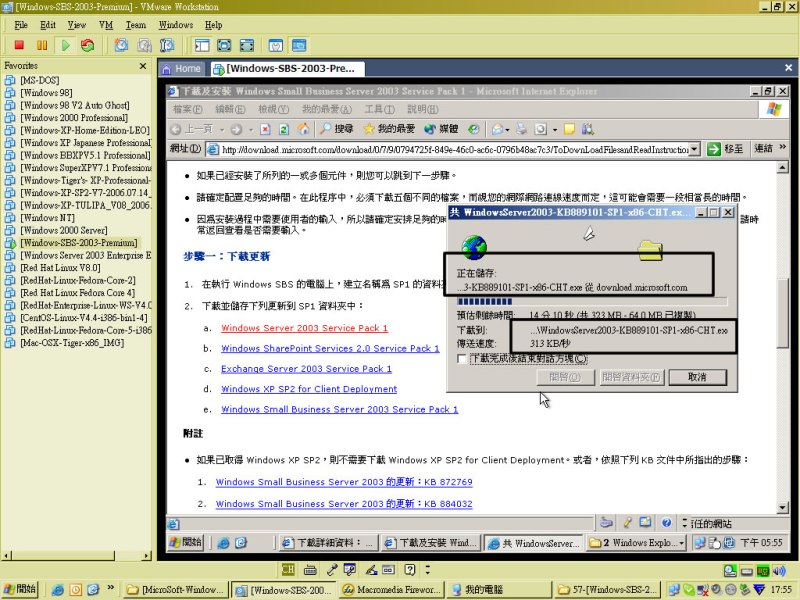Select [Red Hat Linux V8.0] in Favorites list
800x600 pixels.
[x=60, y=268]
